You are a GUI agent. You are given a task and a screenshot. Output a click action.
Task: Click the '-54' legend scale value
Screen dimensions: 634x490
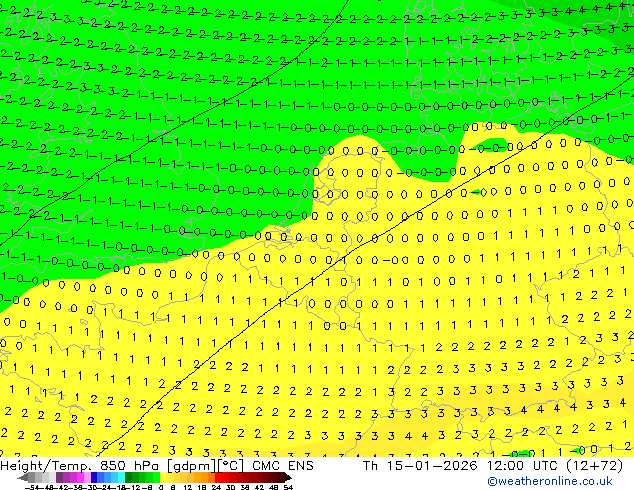pyautogui.click(x=32, y=487)
